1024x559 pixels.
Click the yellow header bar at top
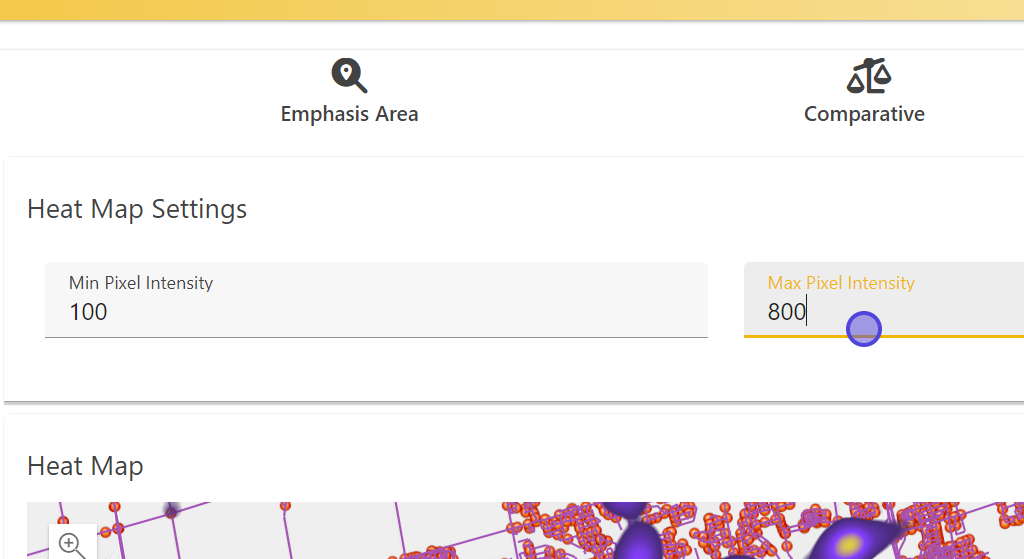[x=512, y=10]
